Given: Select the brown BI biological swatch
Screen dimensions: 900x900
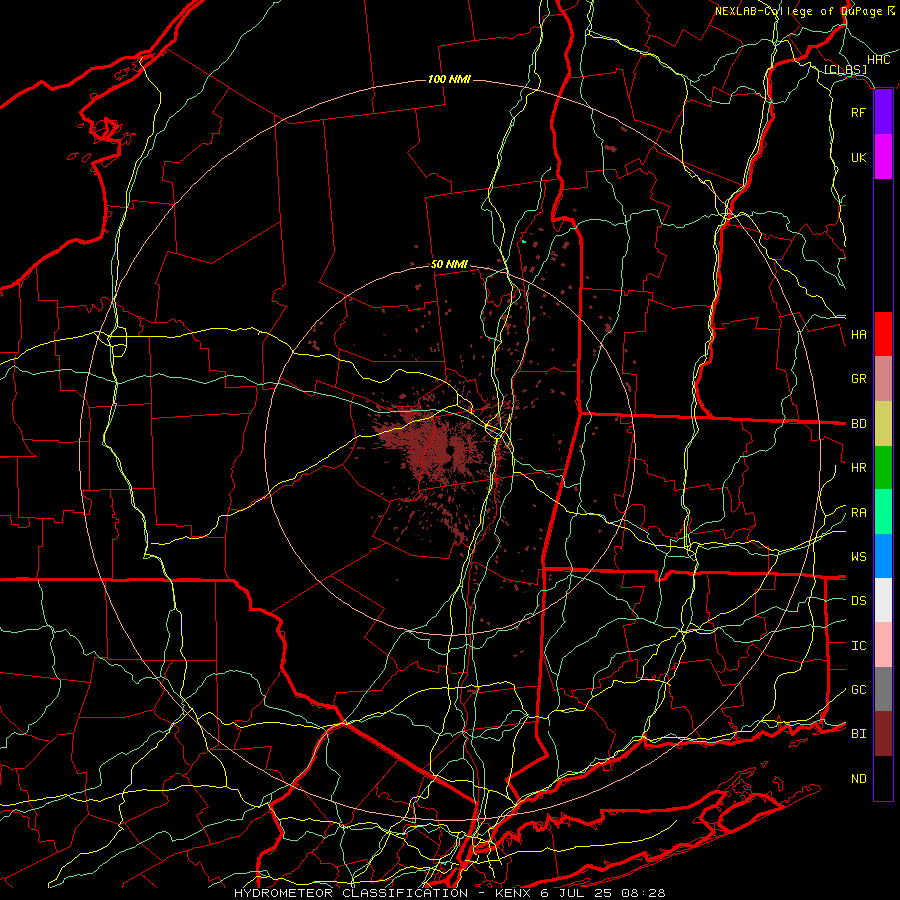Looking at the screenshot, I should 883,734.
